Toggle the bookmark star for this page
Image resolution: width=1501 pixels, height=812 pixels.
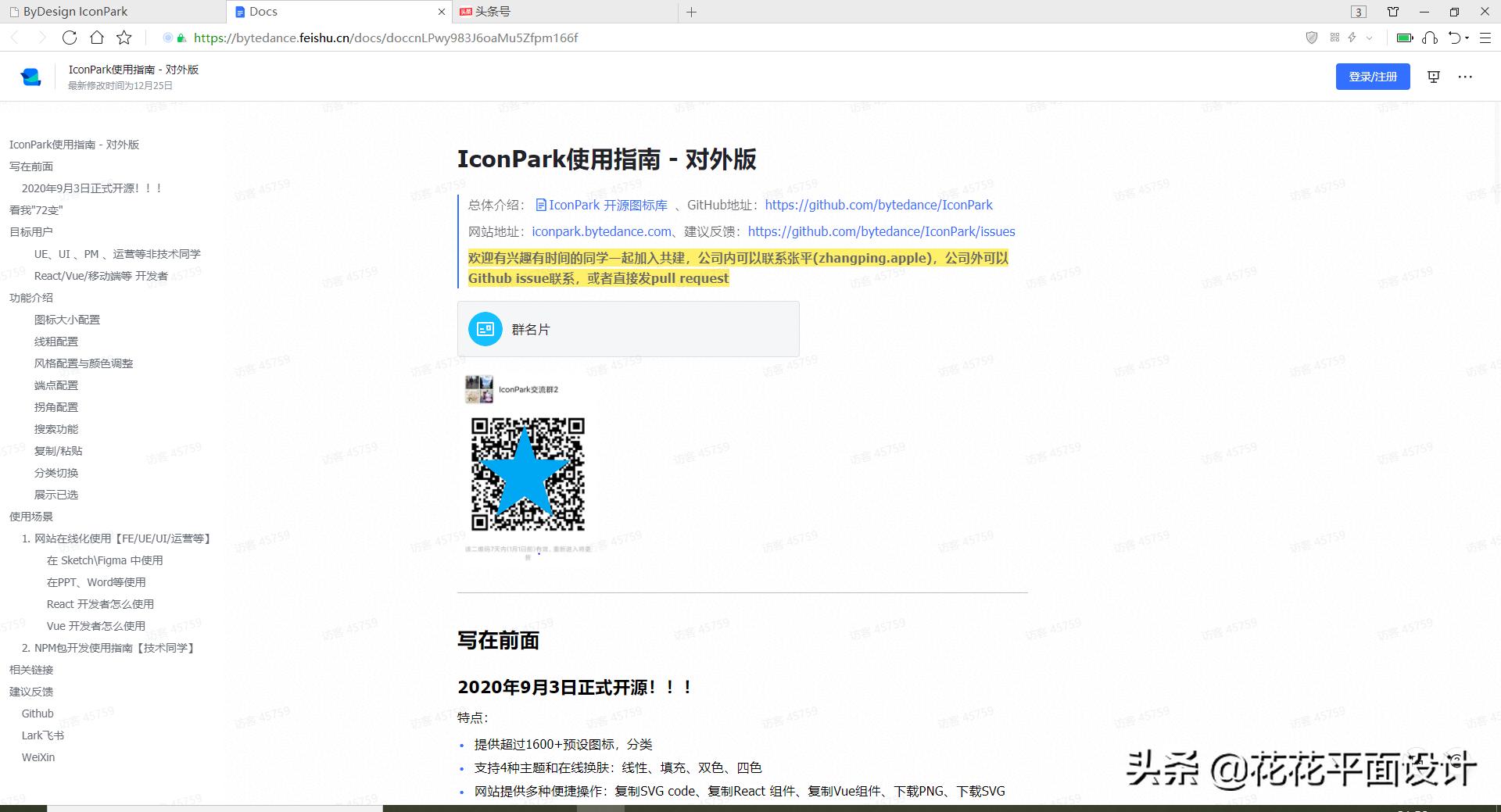point(123,38)
